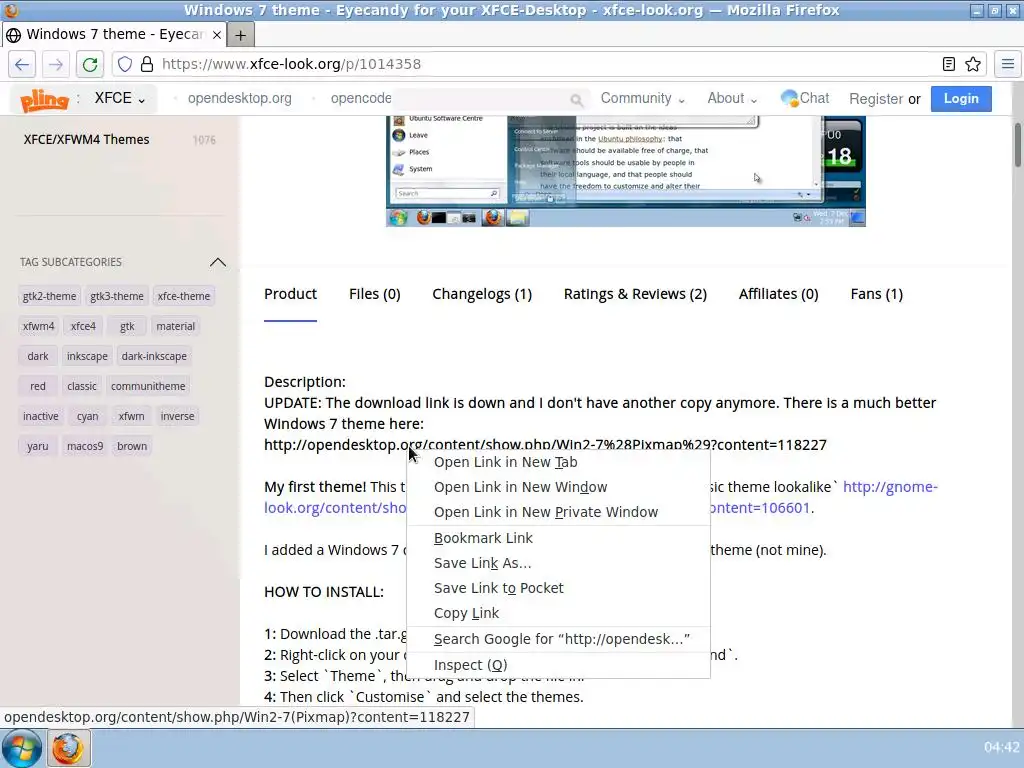
Task: View site security via the padlock icon
Action: 147,64
